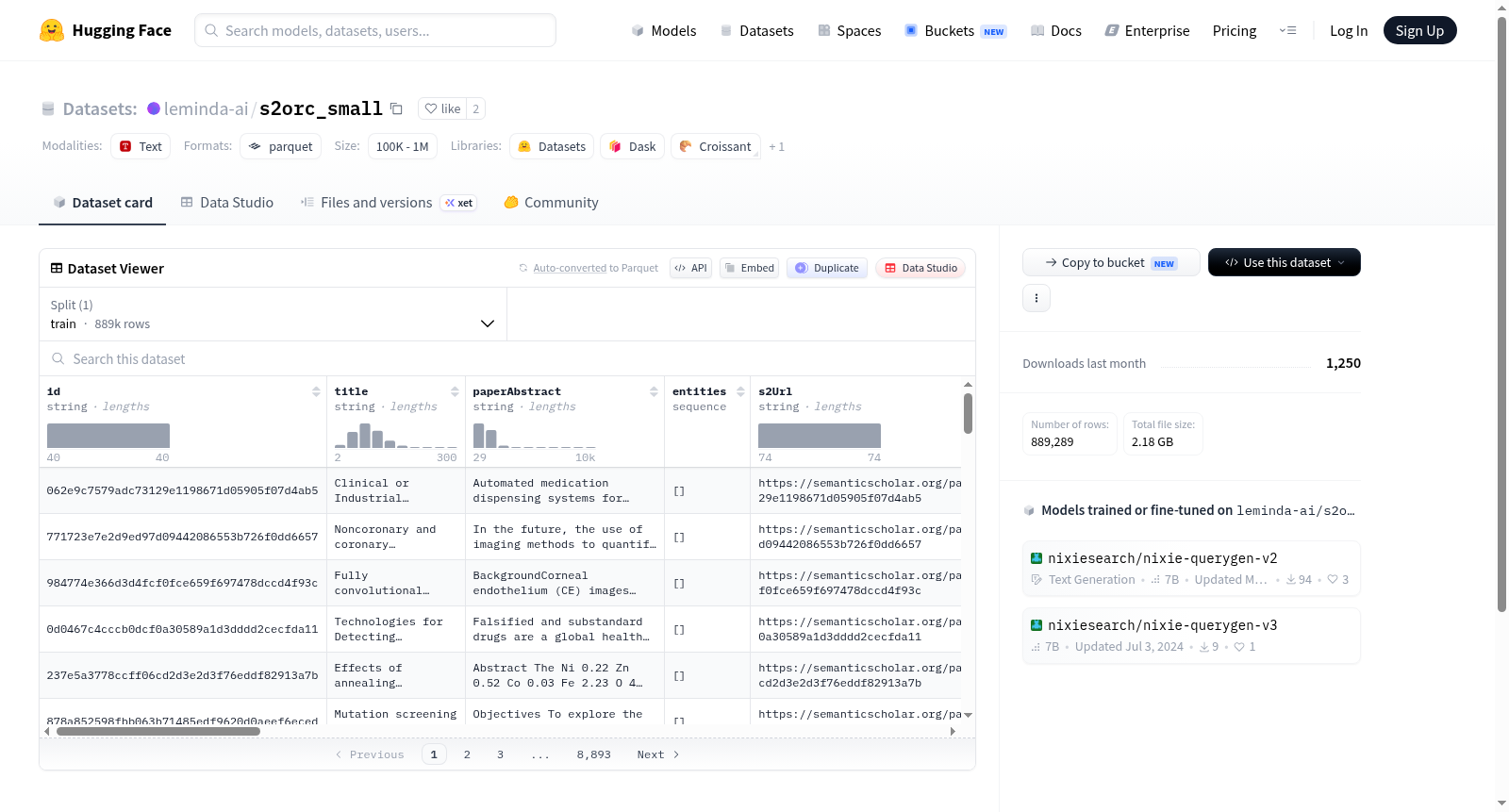Image resolution: width=1509 pixels, height=812 pixels.
Task: Click the table vertical scrollbar thumb
Action: tap(968, 414)
